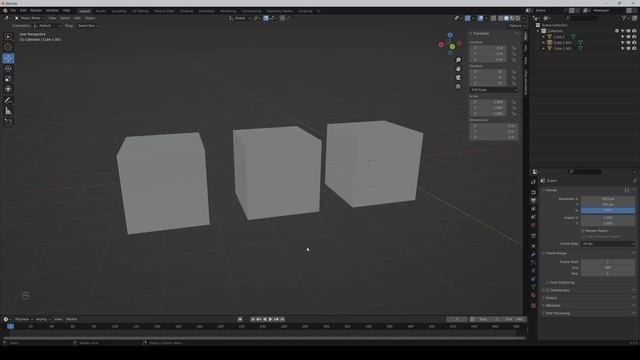The width and height of the screenshot is (640, 360).
Task: Activate the Transform tool
Action: coord(8,89)
